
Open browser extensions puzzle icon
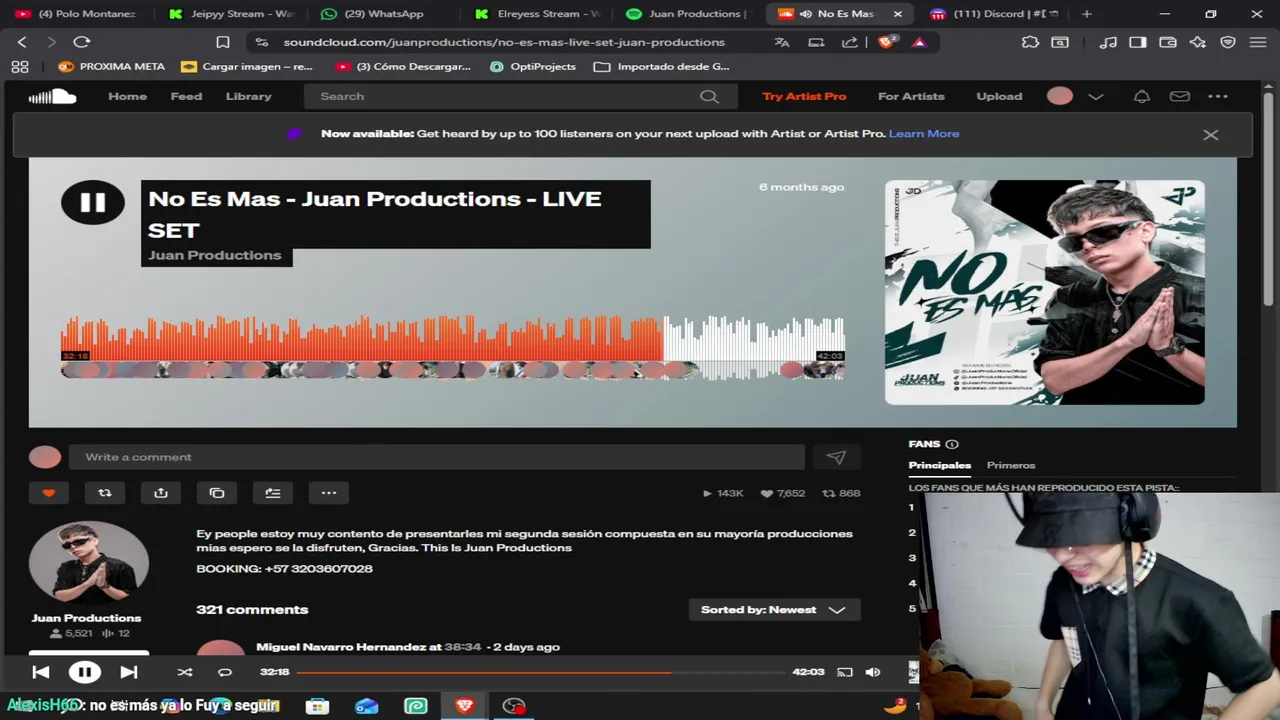point(1030,42)
